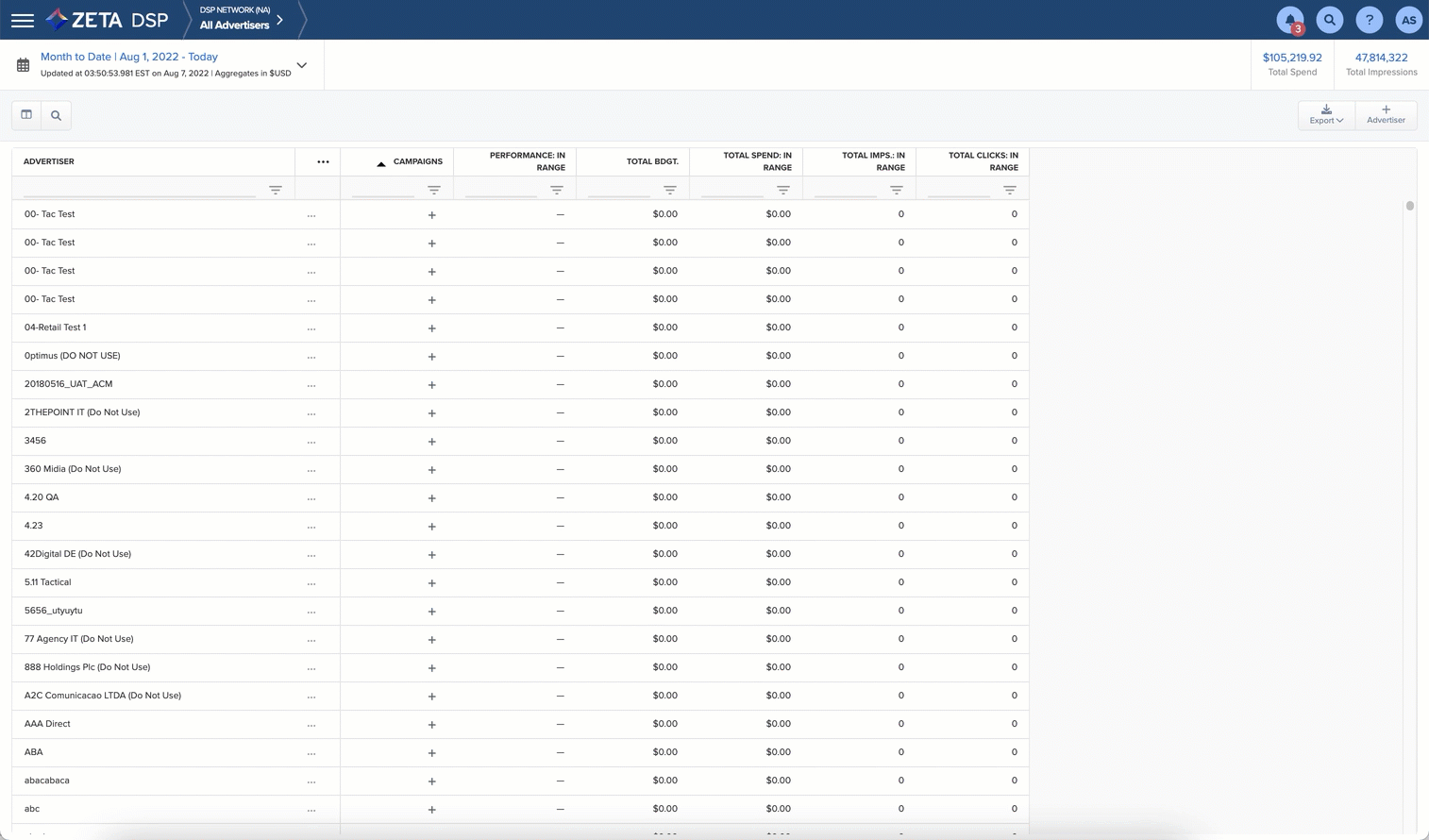The width and height of the screenshot is (1429, 840).
Task: Click the add Advertiser button
Action: 1386,115
